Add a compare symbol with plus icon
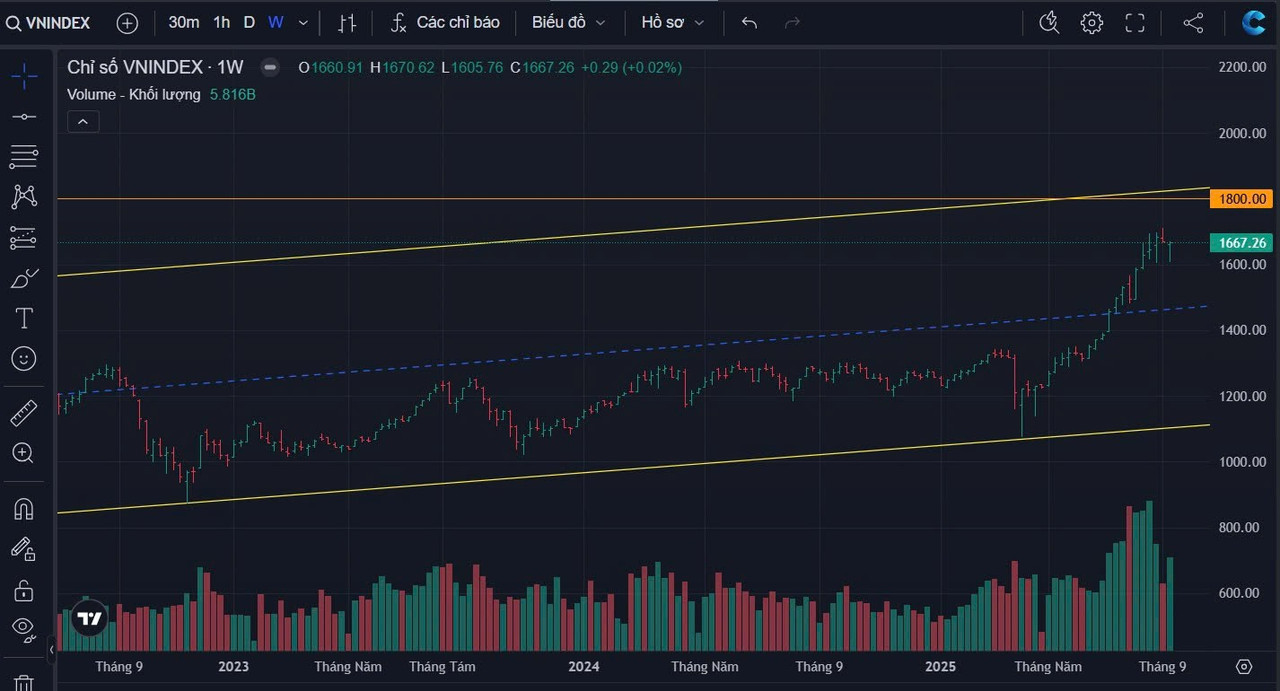The image size is (1280, 691). point(127,22)
